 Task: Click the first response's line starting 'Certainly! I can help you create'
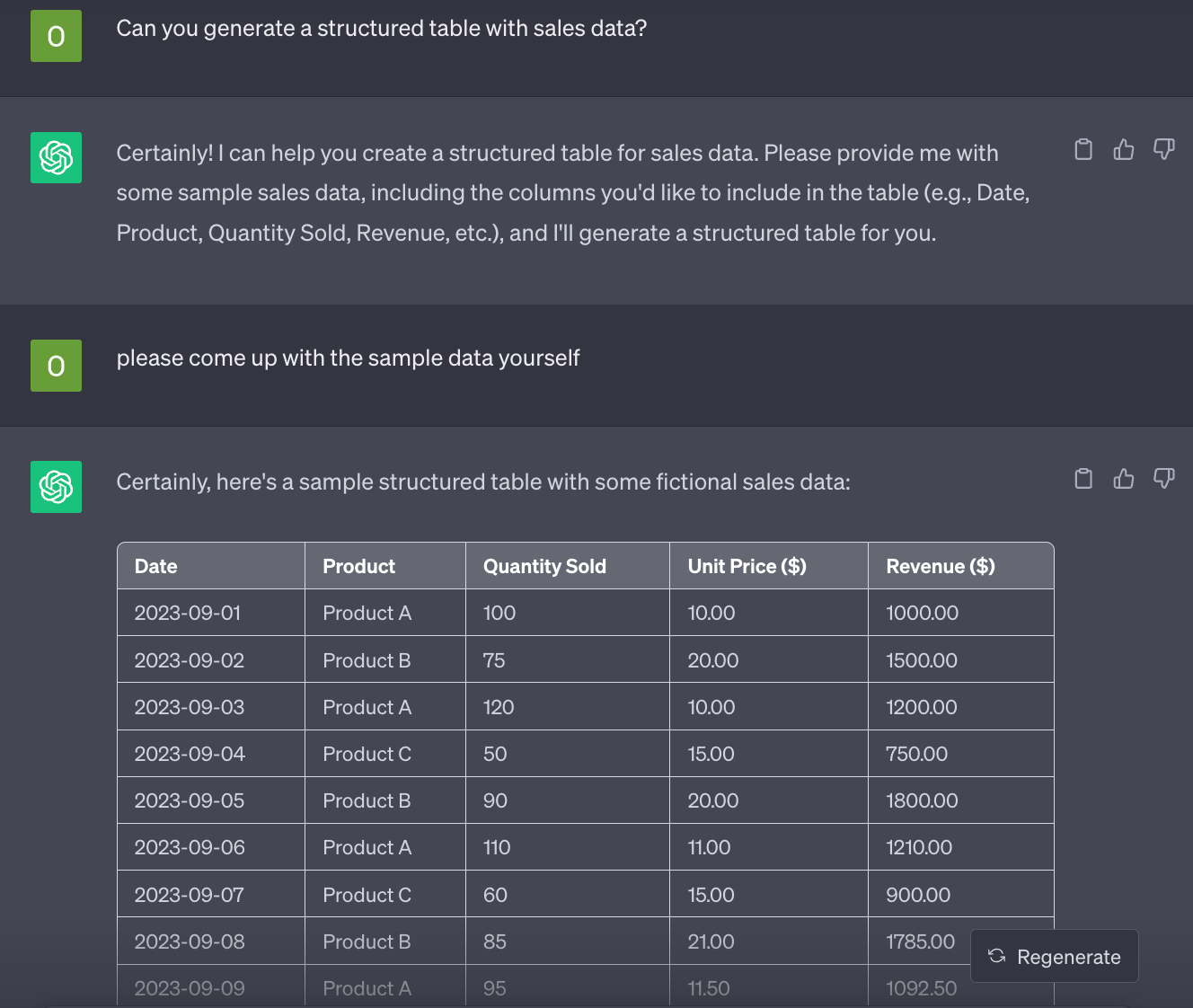557,154
